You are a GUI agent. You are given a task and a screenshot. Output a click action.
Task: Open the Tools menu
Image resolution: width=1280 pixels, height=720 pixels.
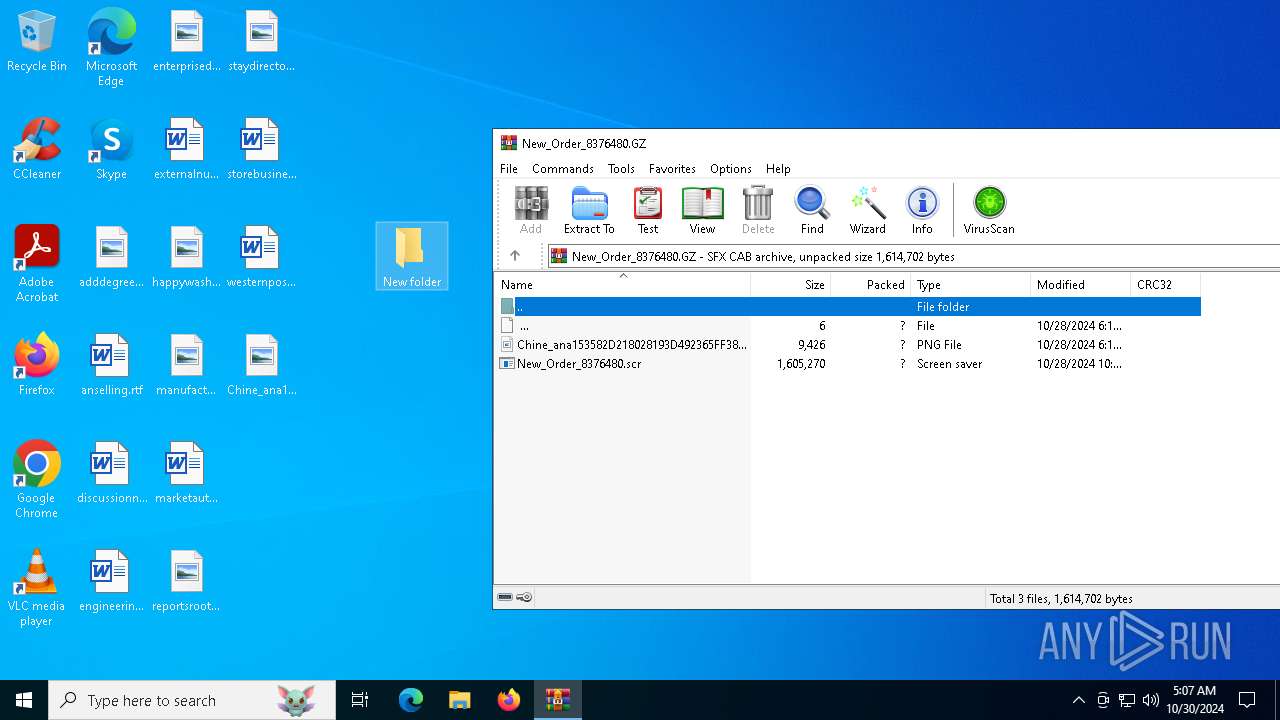pos(621,169)
